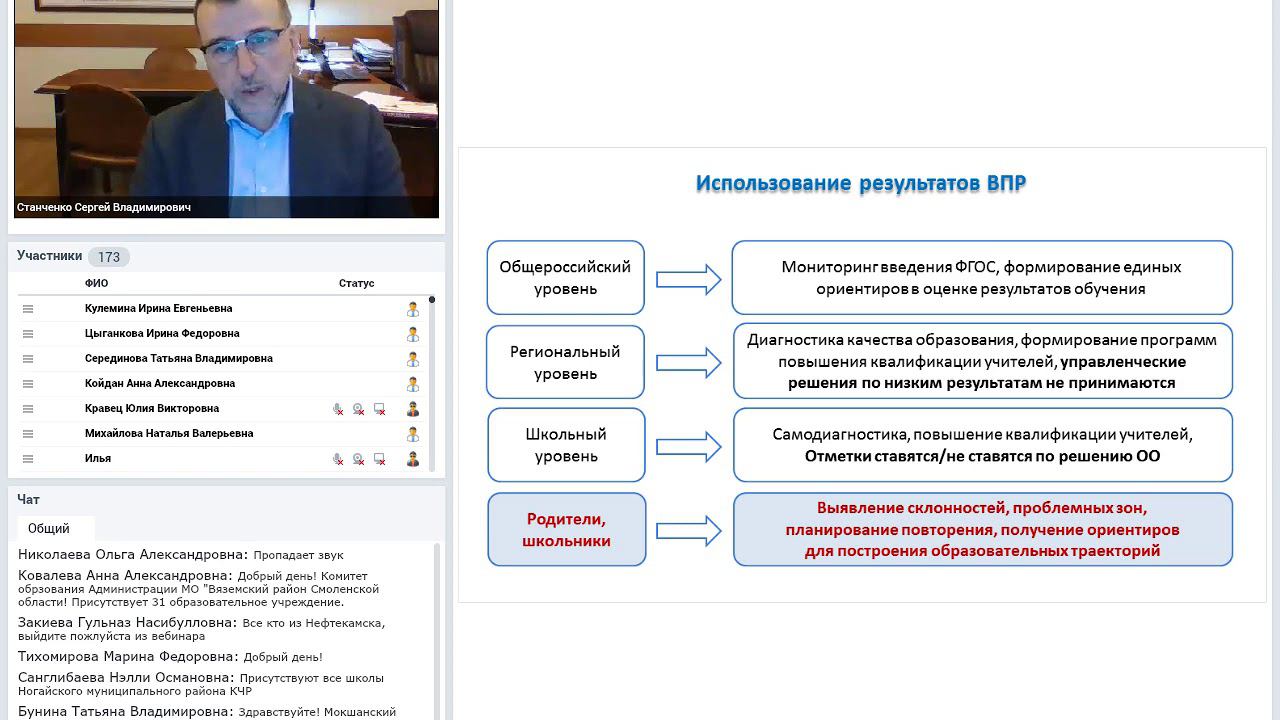Image resolution: width=1280 pixels, height=720 pixels.
Task: Open row menu for Серединова Татьяна Владимировна
Action: [x=28, y=359]
